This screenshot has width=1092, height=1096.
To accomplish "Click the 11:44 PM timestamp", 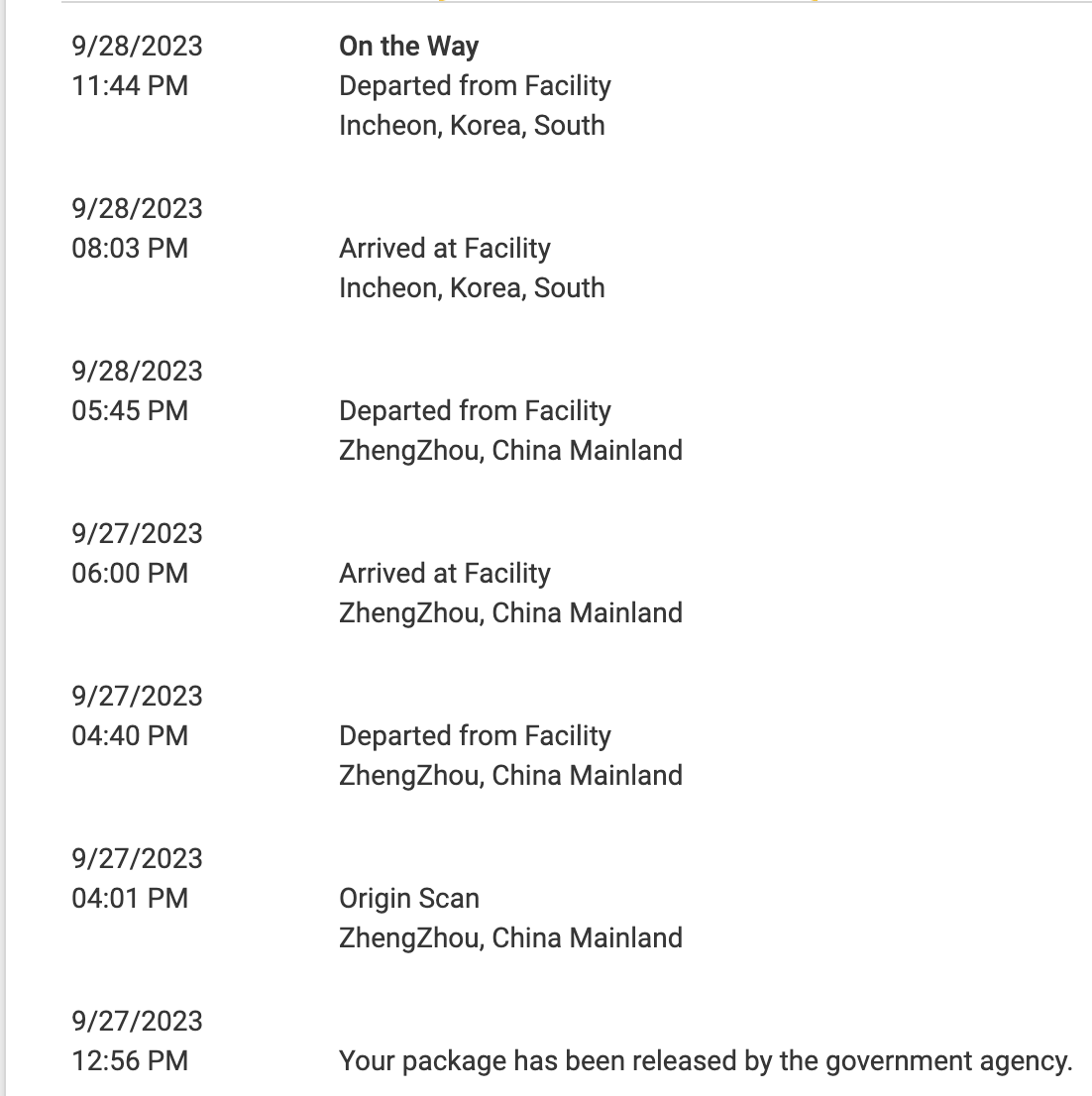I will click(x=130, y=86).
